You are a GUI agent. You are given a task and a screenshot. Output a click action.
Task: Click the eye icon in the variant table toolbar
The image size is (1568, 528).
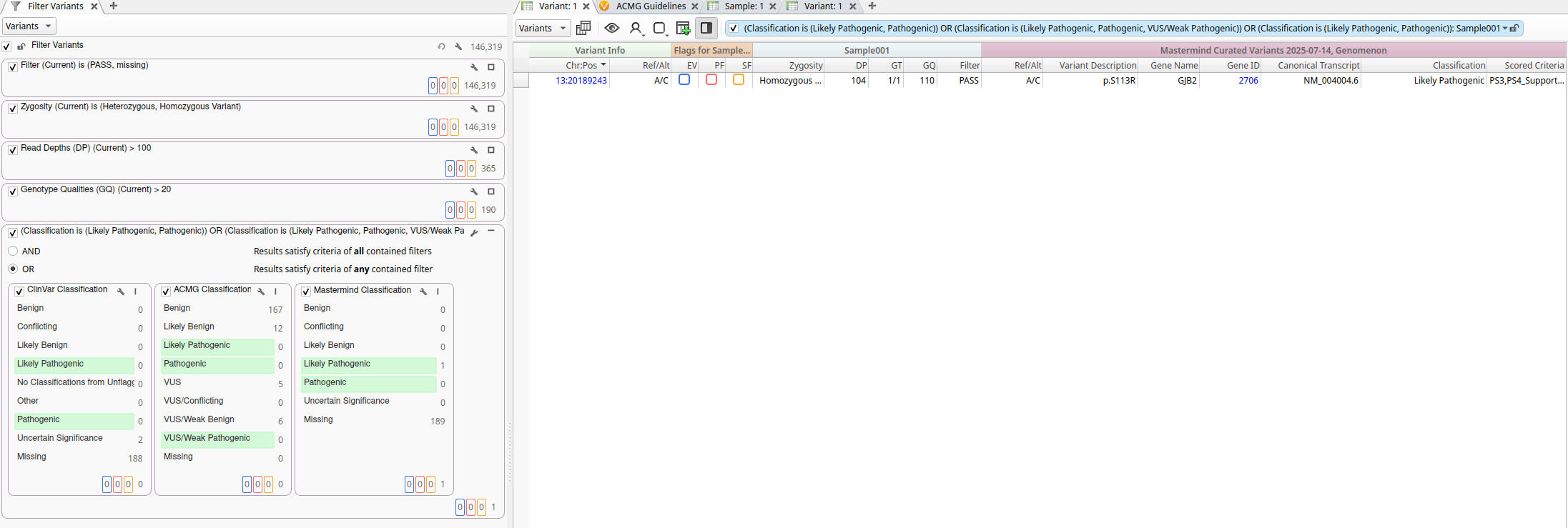(x=611, y=28)
